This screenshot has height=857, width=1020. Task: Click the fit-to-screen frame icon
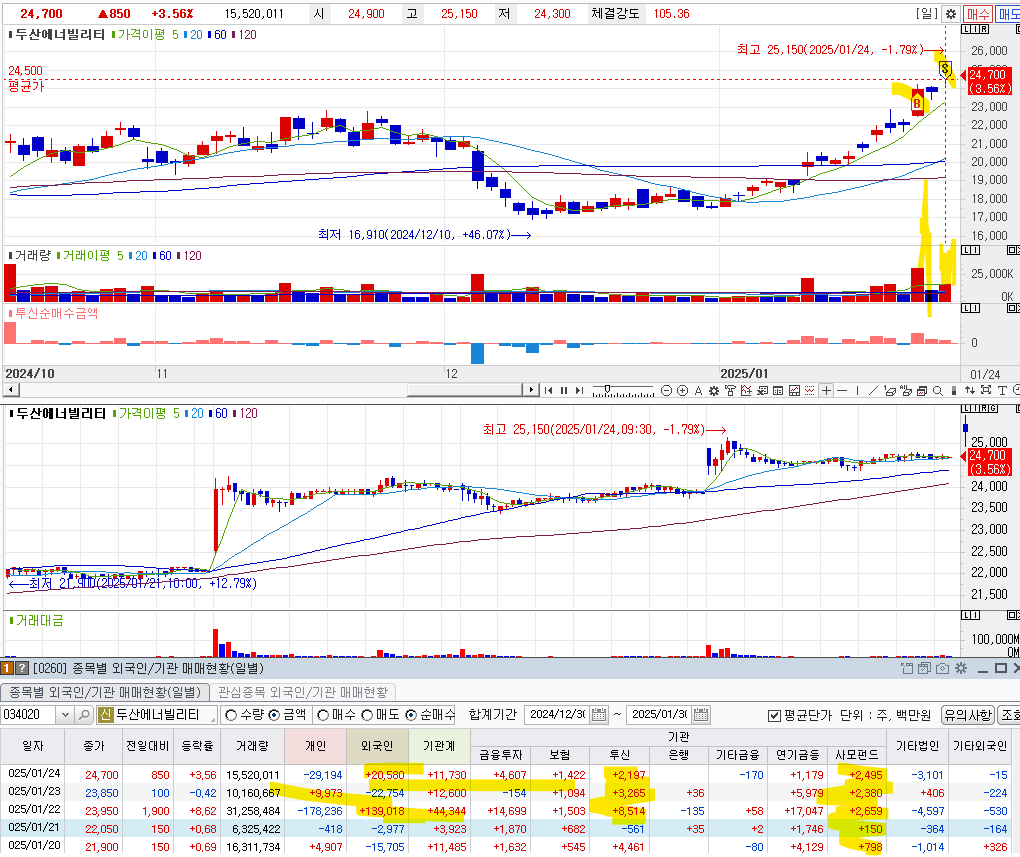pyautogui.click(x=986, y=390)
